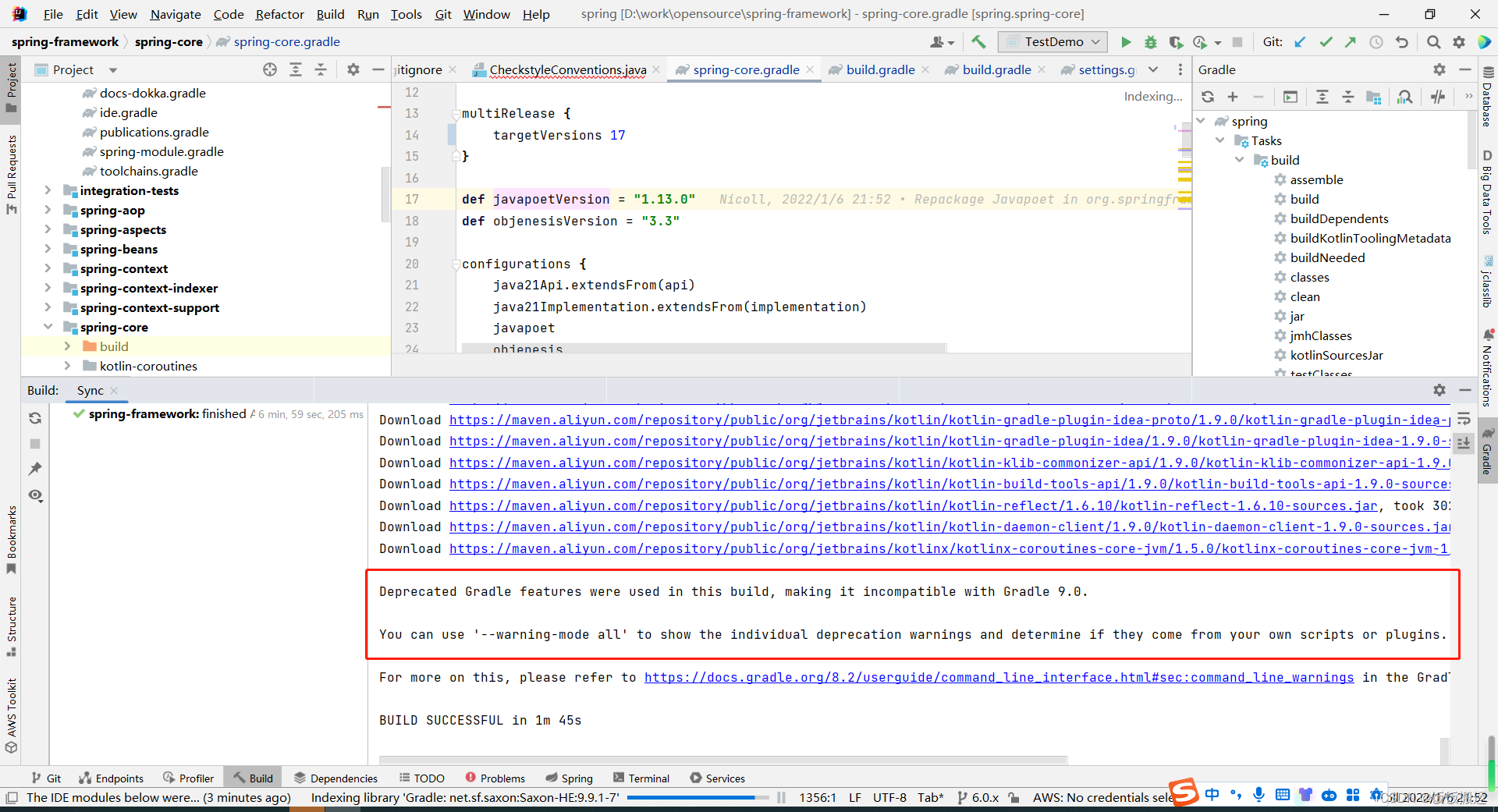This screenshot has height=812, width=1498.
Task: Update project from Git using blue arrow
Action: tap(1300, 41)
